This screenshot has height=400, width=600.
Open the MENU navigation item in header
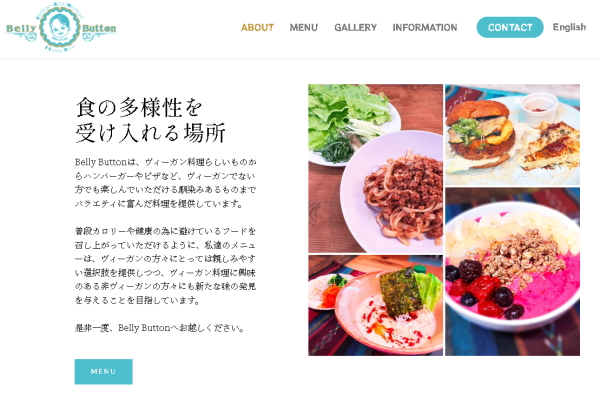click(303, 28)
